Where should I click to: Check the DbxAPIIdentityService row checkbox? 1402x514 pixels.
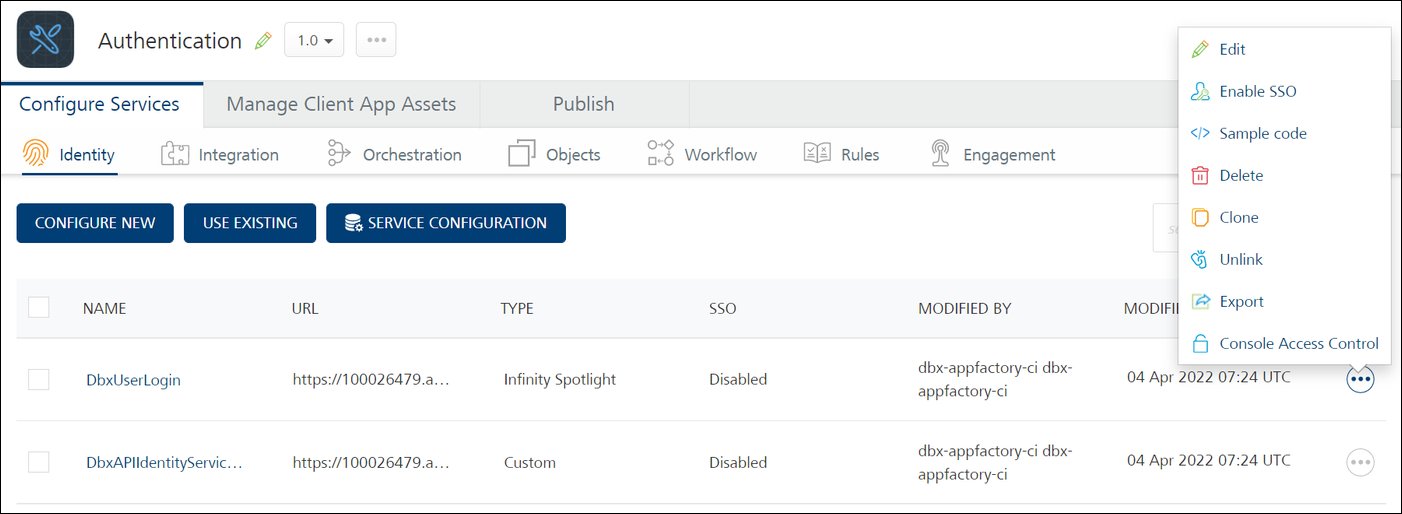coord(39,461)
